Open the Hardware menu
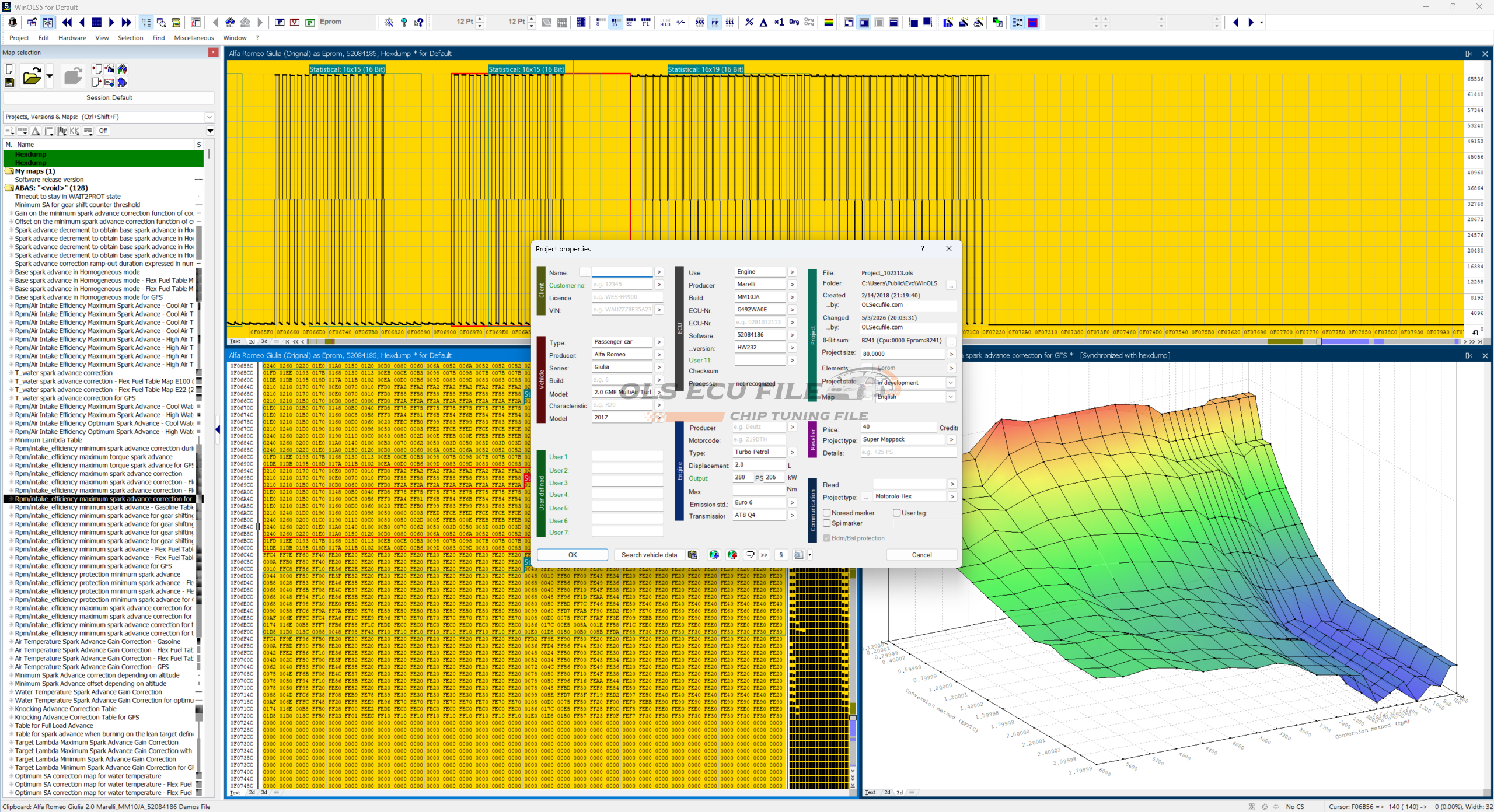The height and width of the screenshot is (812, 1494). [x=72, y=38]
